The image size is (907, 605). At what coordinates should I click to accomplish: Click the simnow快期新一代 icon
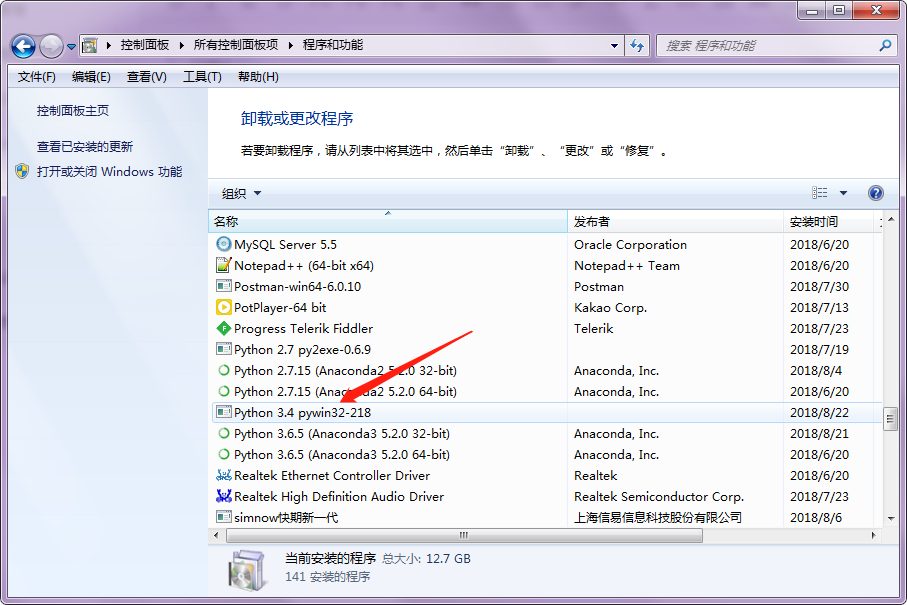point(223,517)
